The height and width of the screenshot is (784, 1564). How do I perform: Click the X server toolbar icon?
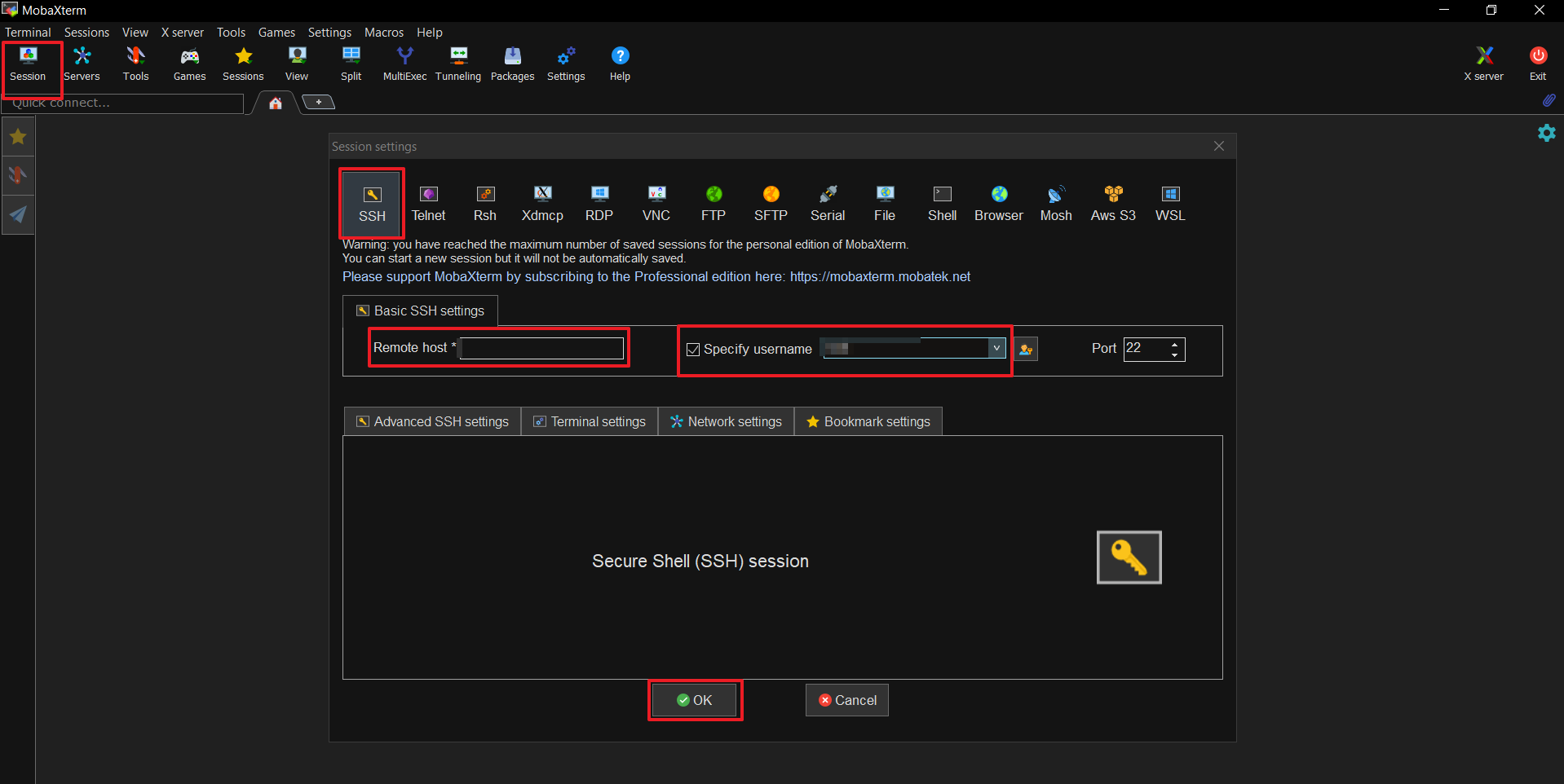[x=1483, y=64]
